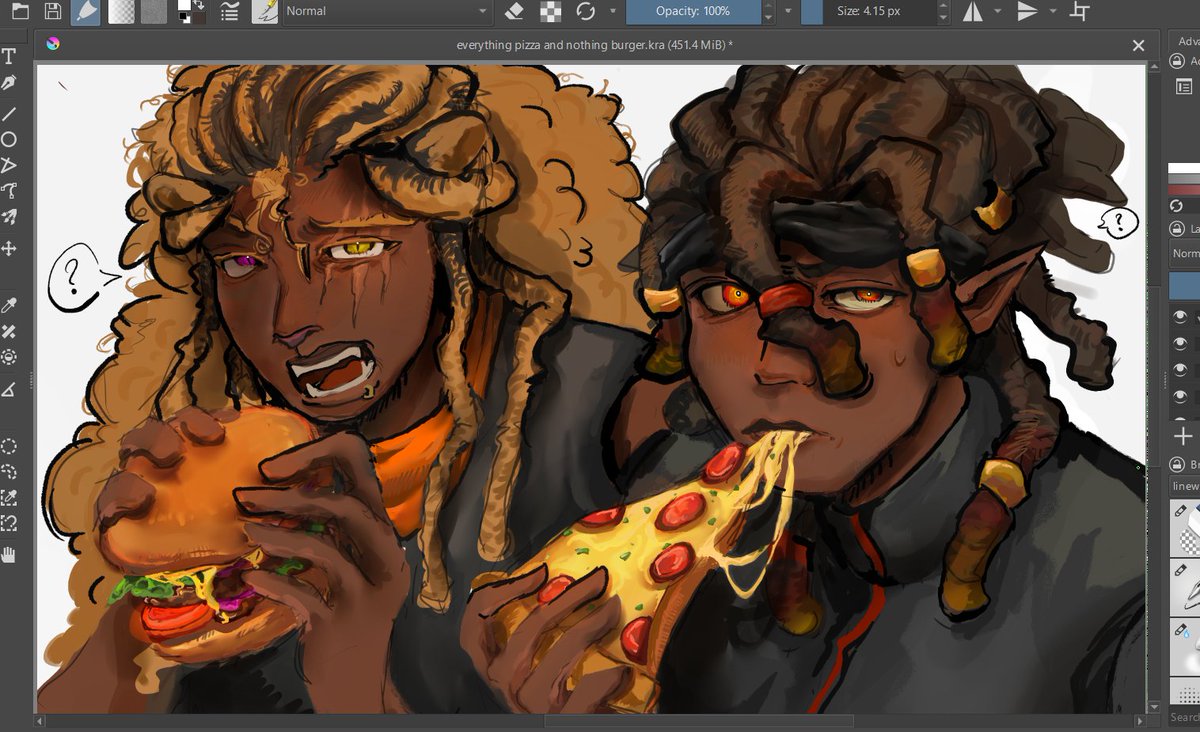Image resolution: width=1200 pixels, height=732 pixels.
Task: Open horizontal mirror options dropdown arrow
Action: pos(997,12)
